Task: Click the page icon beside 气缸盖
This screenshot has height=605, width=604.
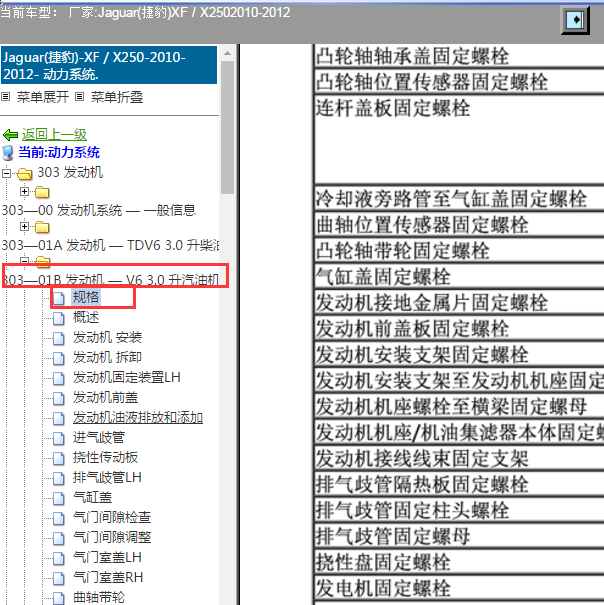Action: click(x=59, y=499)
